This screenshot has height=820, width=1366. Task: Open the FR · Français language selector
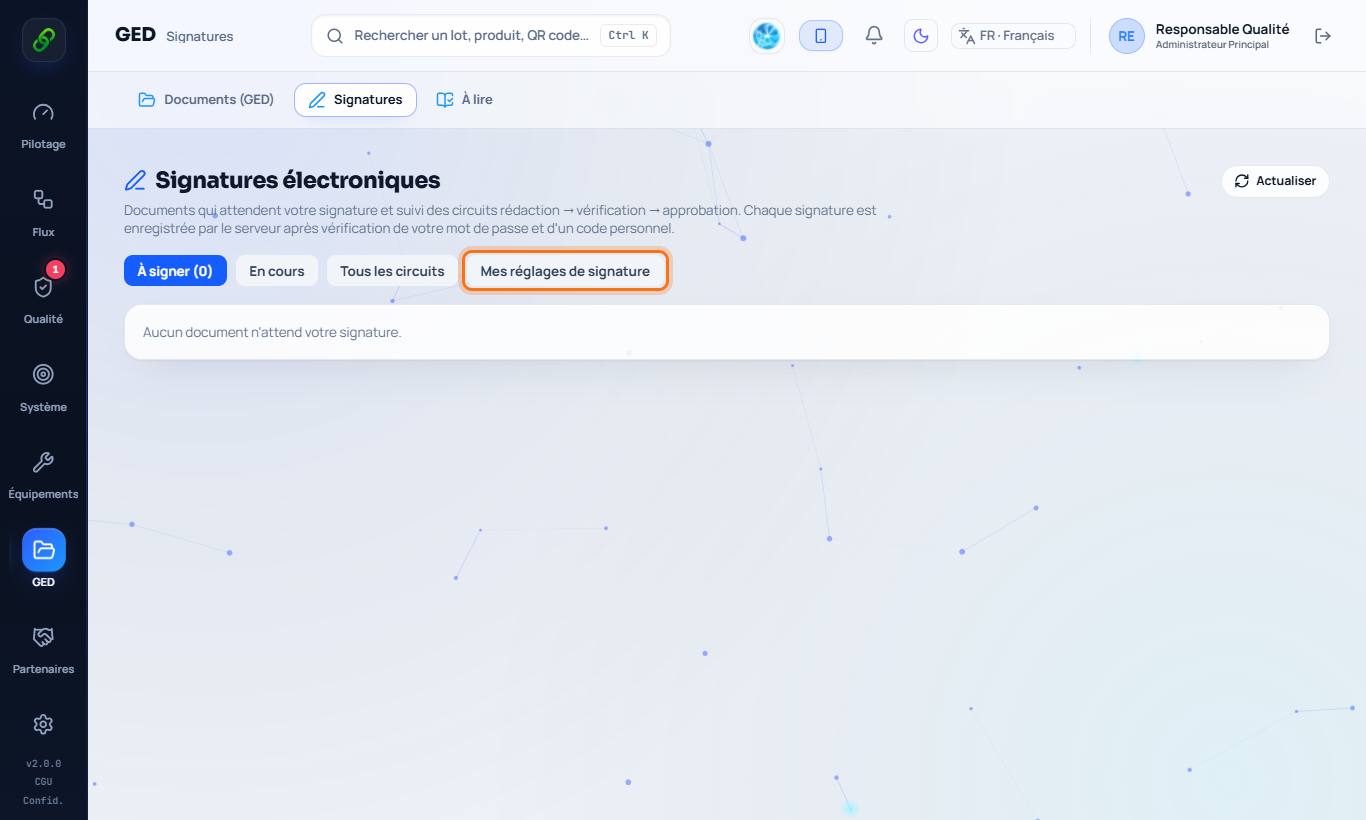pyautogui.click(x=1013, y=36)
